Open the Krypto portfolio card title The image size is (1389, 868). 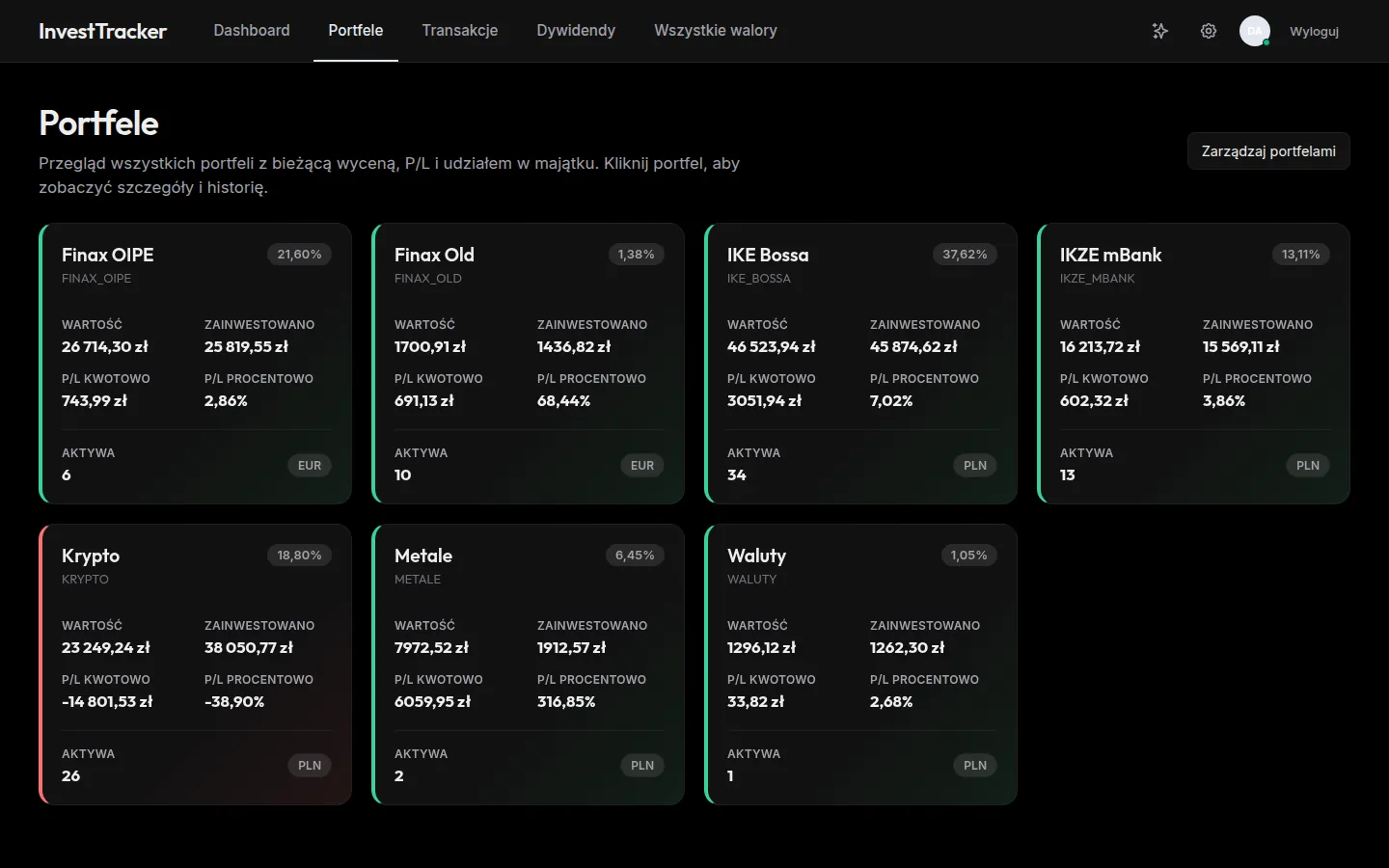click(91, 556)
